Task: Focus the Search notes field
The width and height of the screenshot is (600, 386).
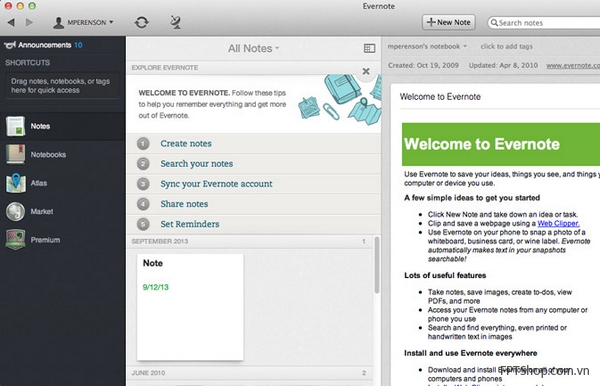Action: click(543, 23)
